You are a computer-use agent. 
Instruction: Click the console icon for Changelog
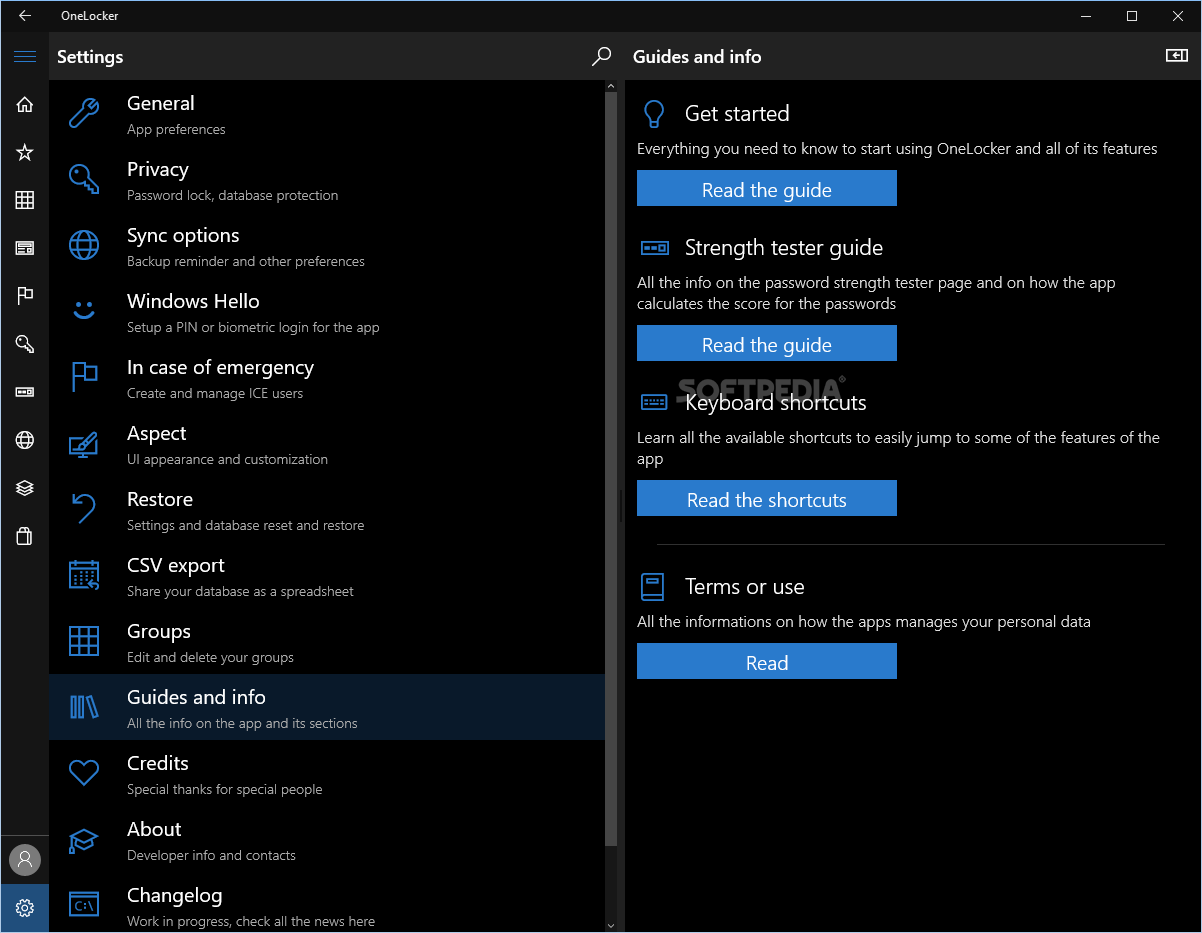[84, 905]
